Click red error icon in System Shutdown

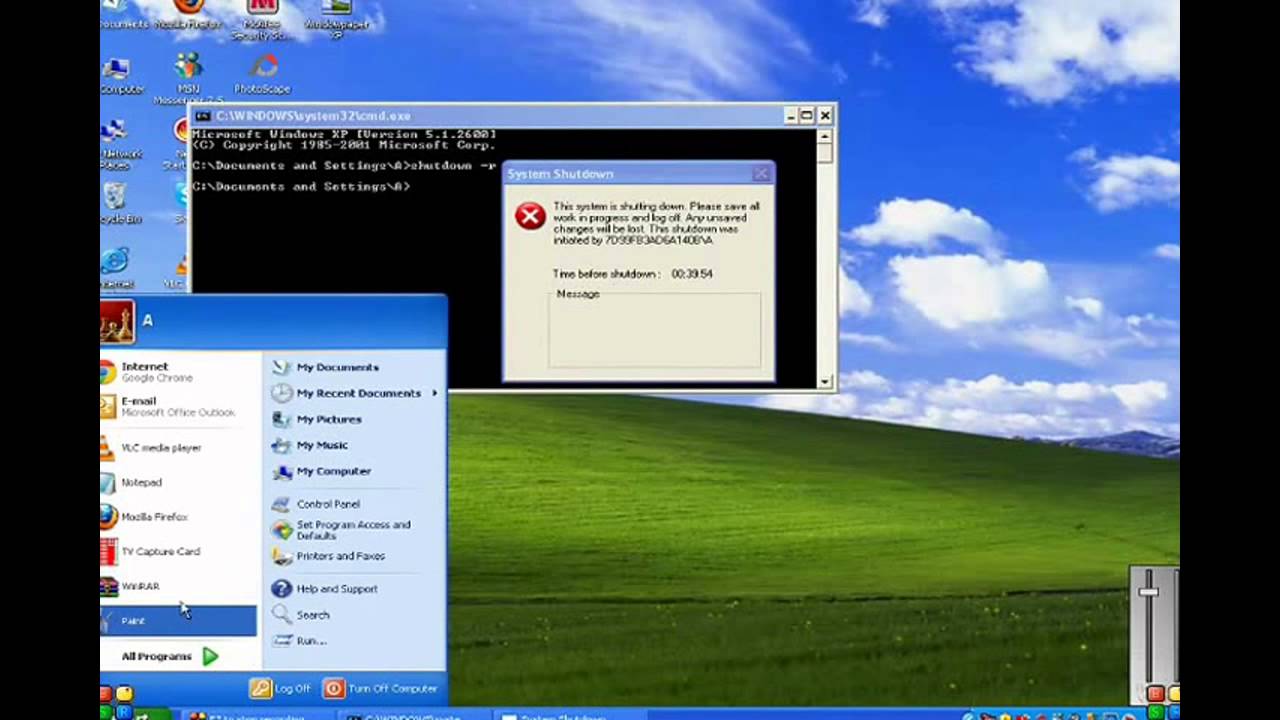(530, 215)
